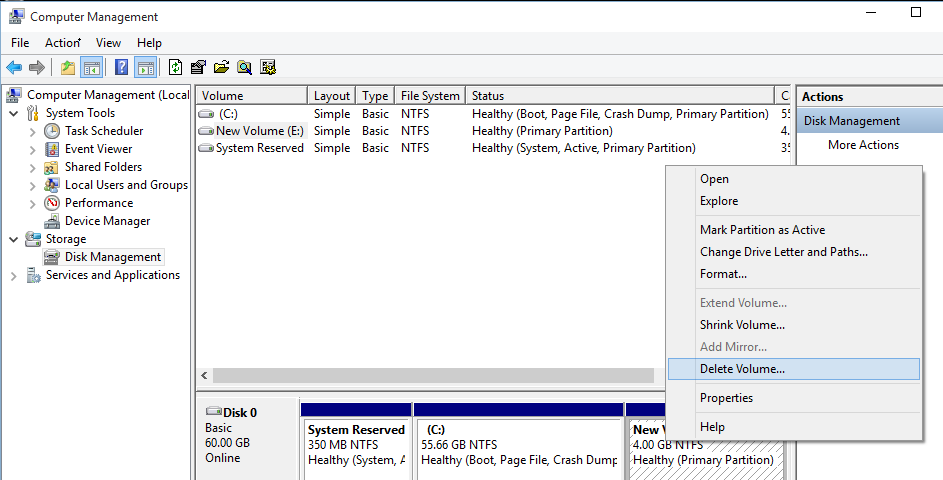
Task: Click the horizontal scrollbar left arrow
Action: coord(204,376)
